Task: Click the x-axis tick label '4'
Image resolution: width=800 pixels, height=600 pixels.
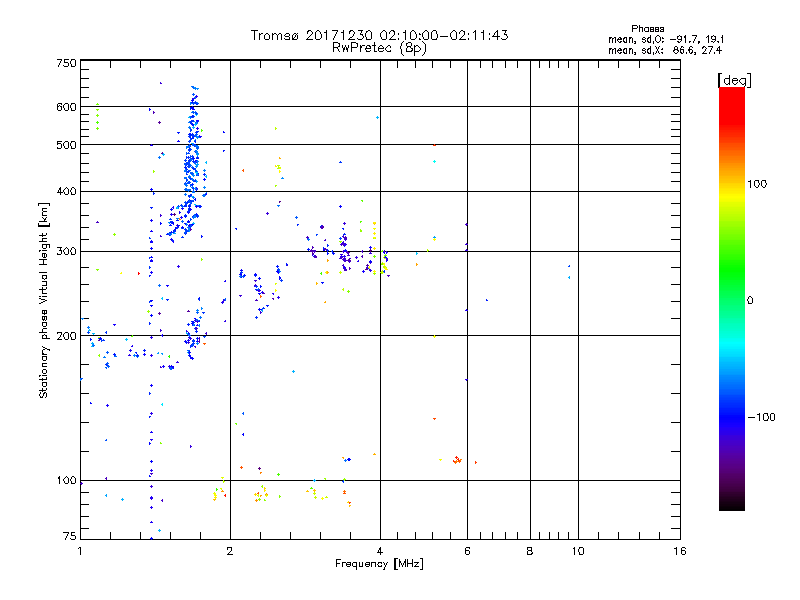Action: [x=380, y=551]
